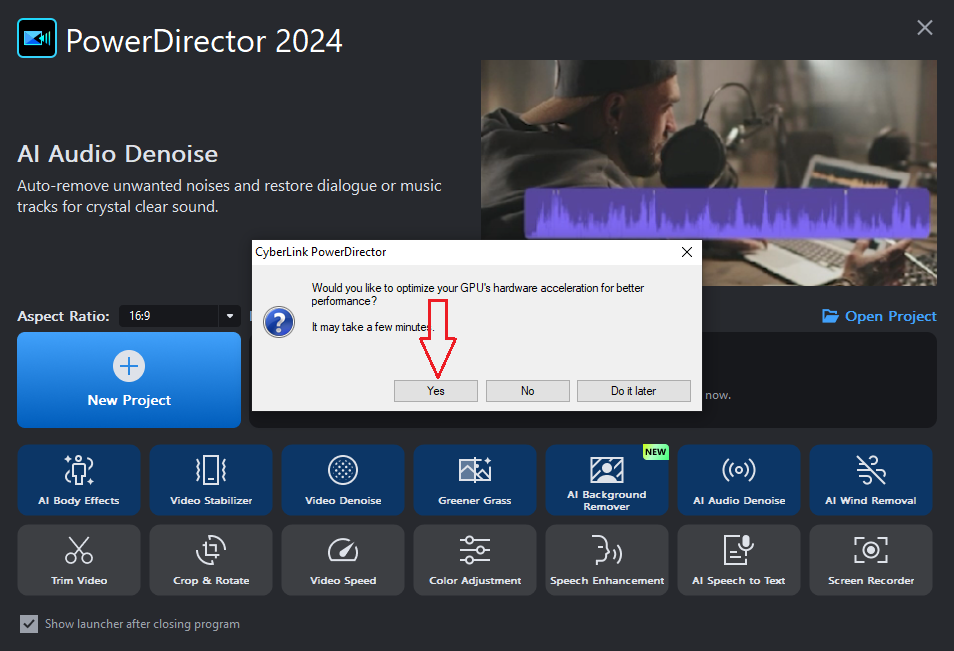Click the 16:9 aspect ratio field

[169, 316]
